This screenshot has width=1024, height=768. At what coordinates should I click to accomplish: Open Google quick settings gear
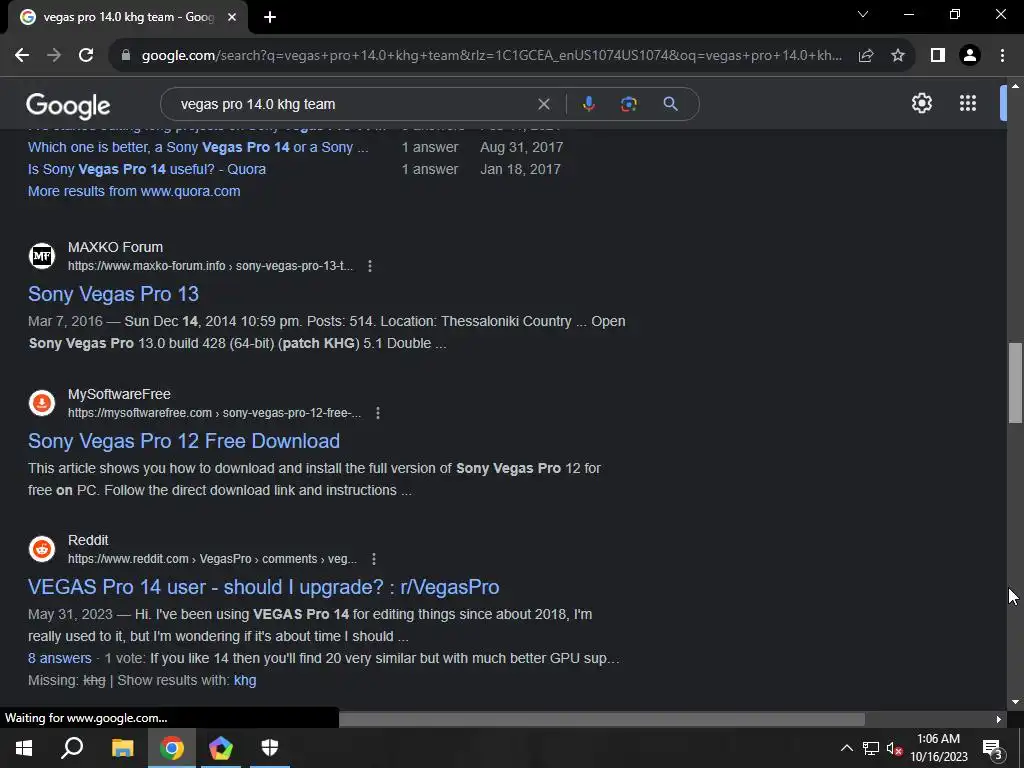921,103
